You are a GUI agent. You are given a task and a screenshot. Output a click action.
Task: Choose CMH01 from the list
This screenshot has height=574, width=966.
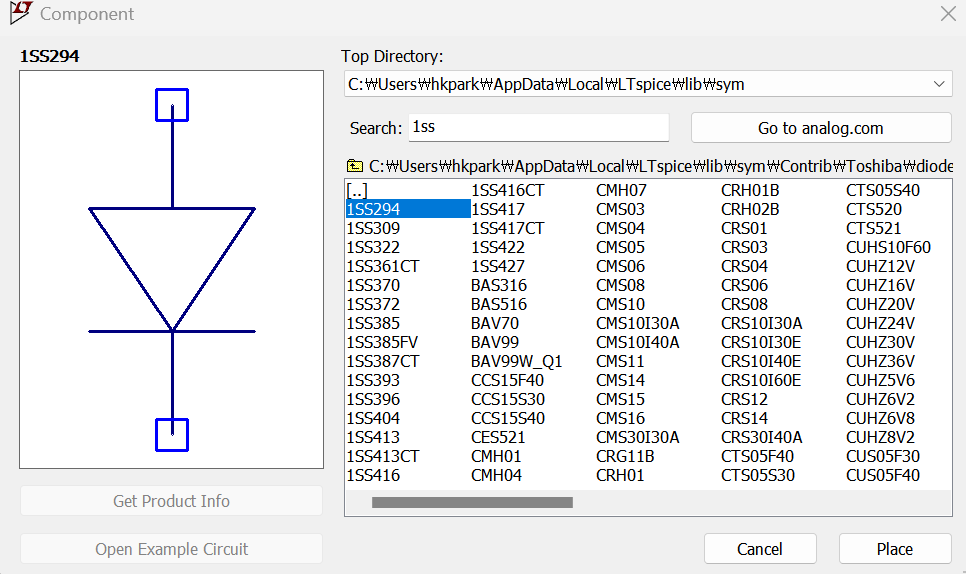[x=496, y=456]
